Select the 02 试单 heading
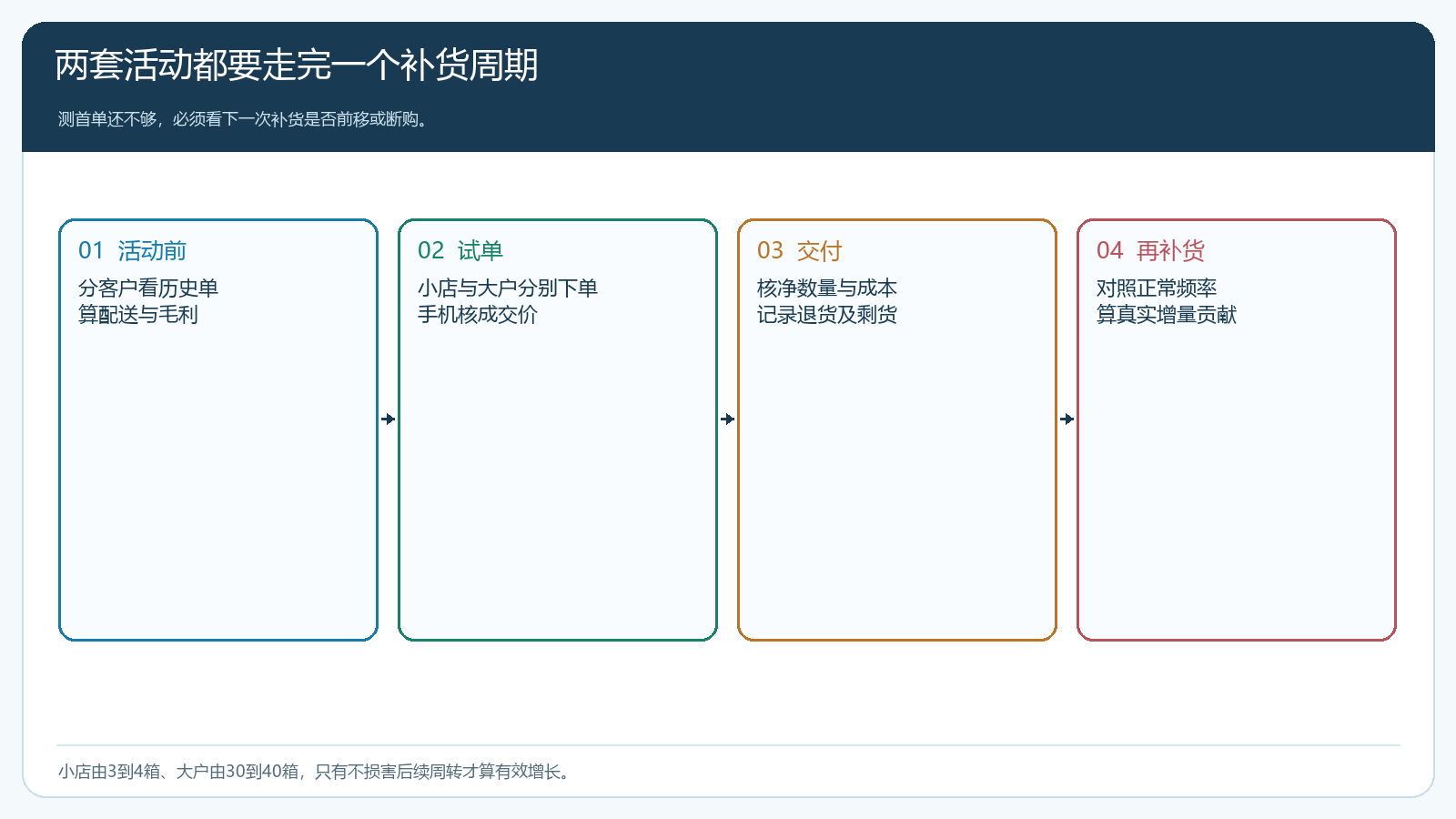This screenshot has height=819, width=1456. [x=460, y=250]
